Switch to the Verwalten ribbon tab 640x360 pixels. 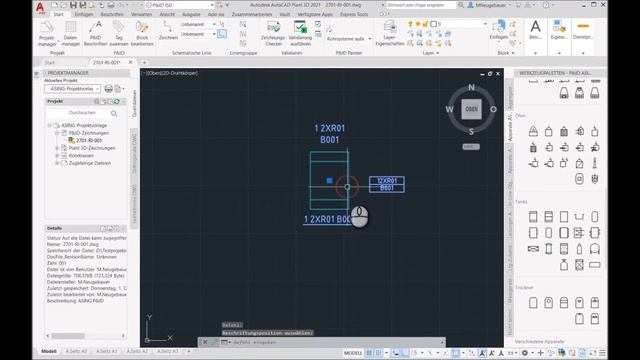141,14
